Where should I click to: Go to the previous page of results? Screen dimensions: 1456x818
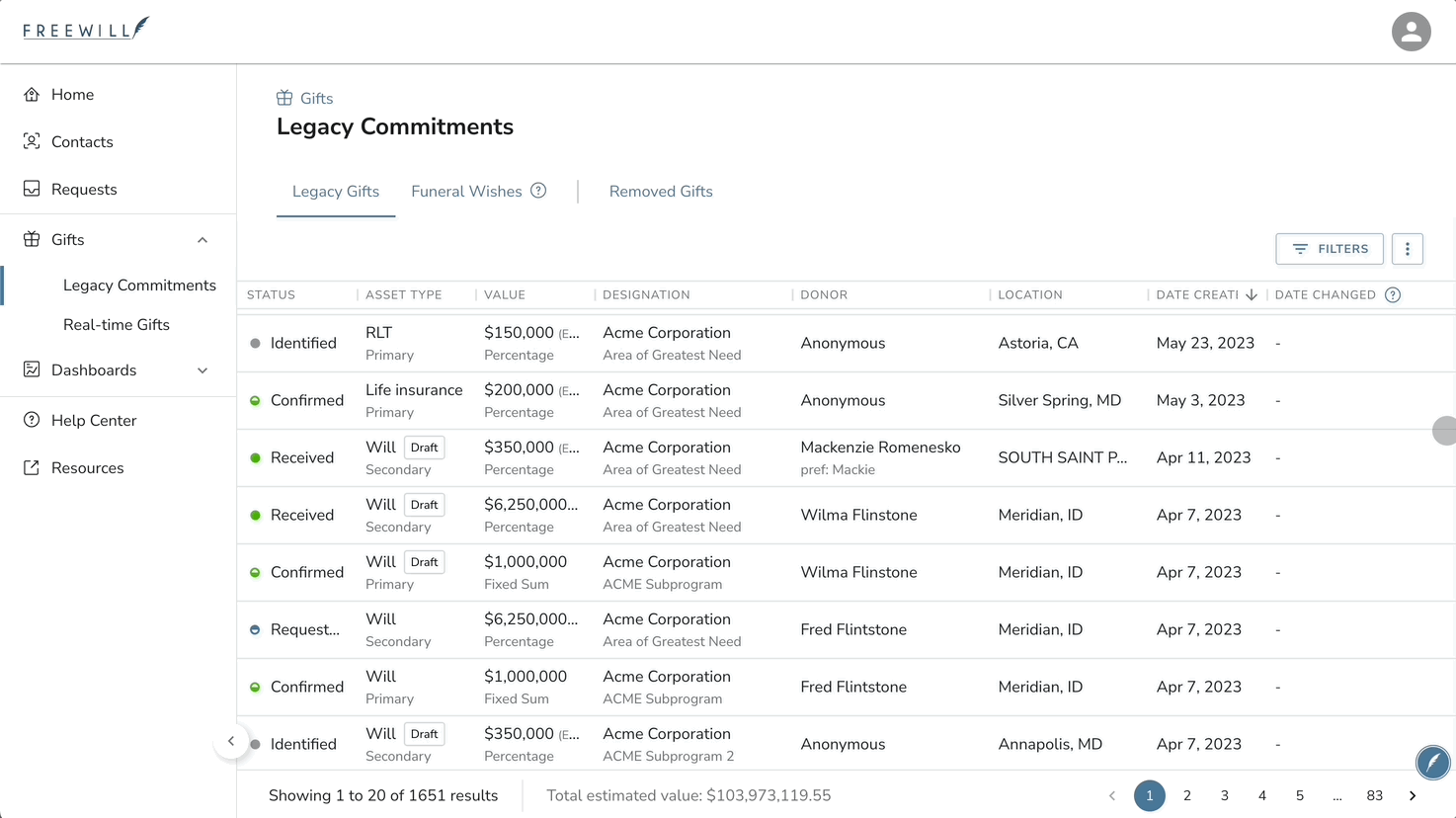tap(1112, 795)
